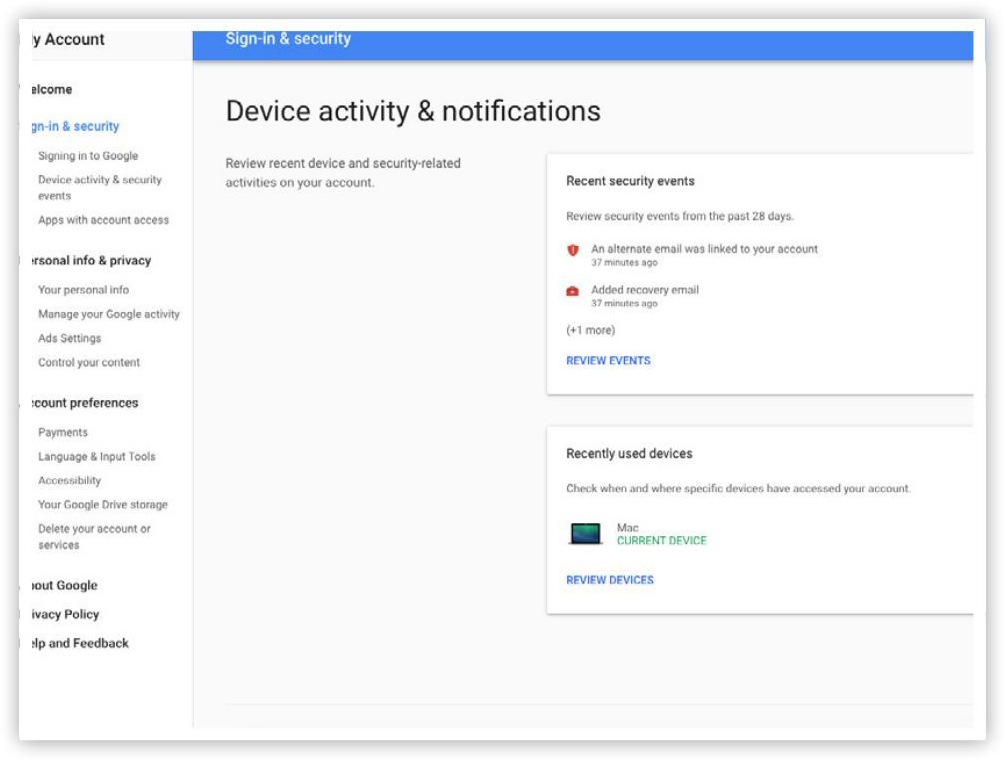The height and width of the screenshot is (765, 1005).
Task: Select Sign-in & security in sidebar
Action: click(x=74, y=127)
